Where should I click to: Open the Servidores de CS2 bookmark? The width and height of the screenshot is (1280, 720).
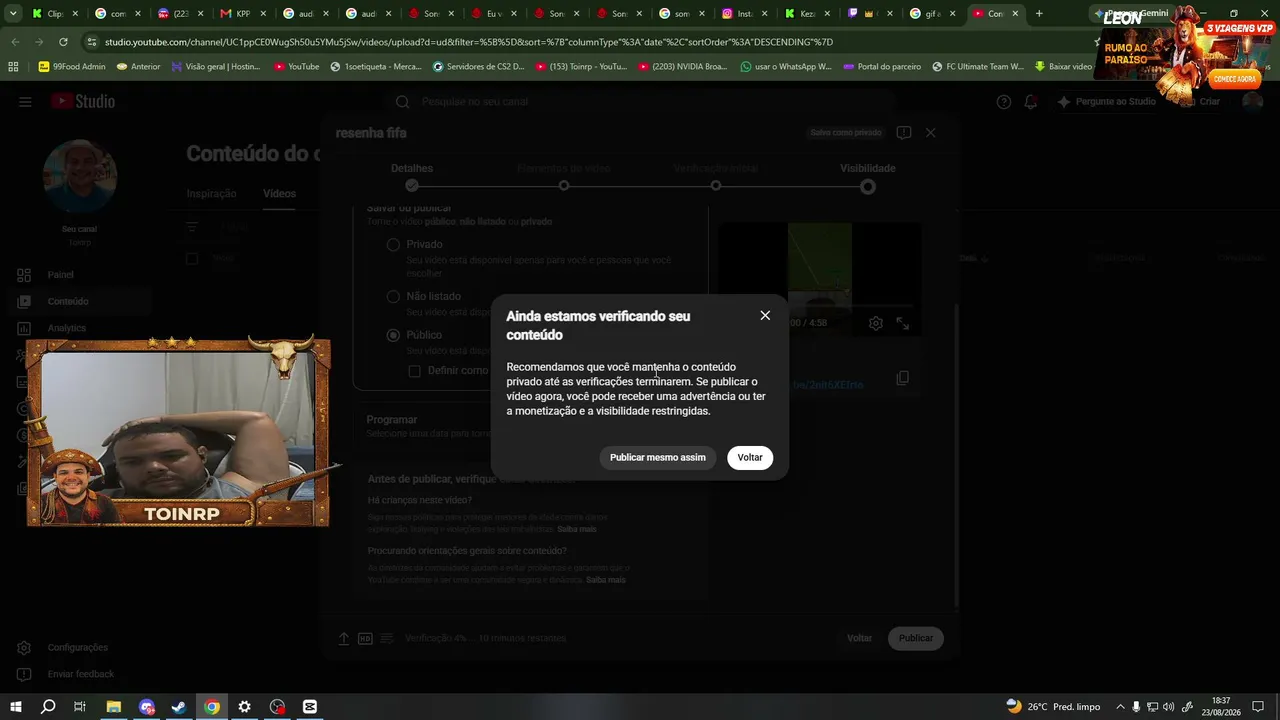pyautogui.click(x=478, y=66)
